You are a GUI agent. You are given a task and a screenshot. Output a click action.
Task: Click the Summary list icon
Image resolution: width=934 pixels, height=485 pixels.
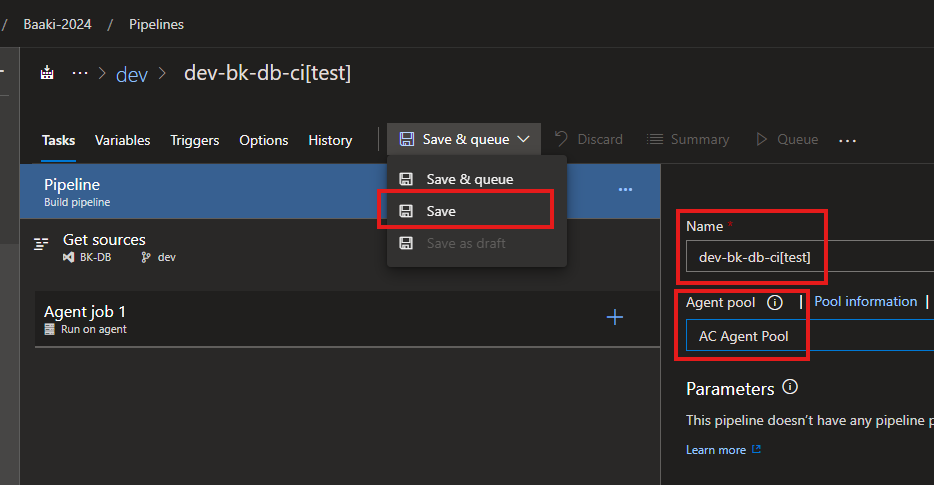pos(655,139)
